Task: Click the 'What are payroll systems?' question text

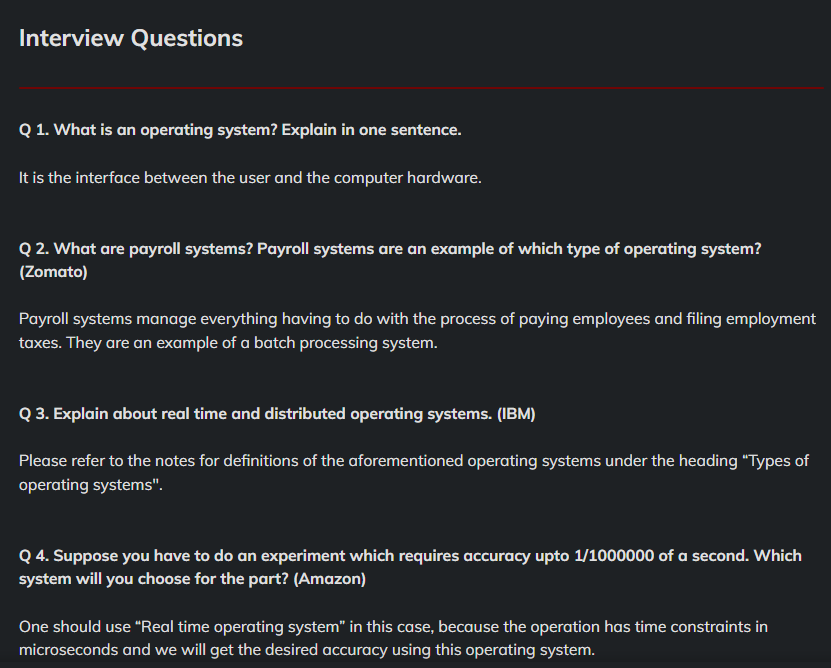Action: [x=155, y=249]
